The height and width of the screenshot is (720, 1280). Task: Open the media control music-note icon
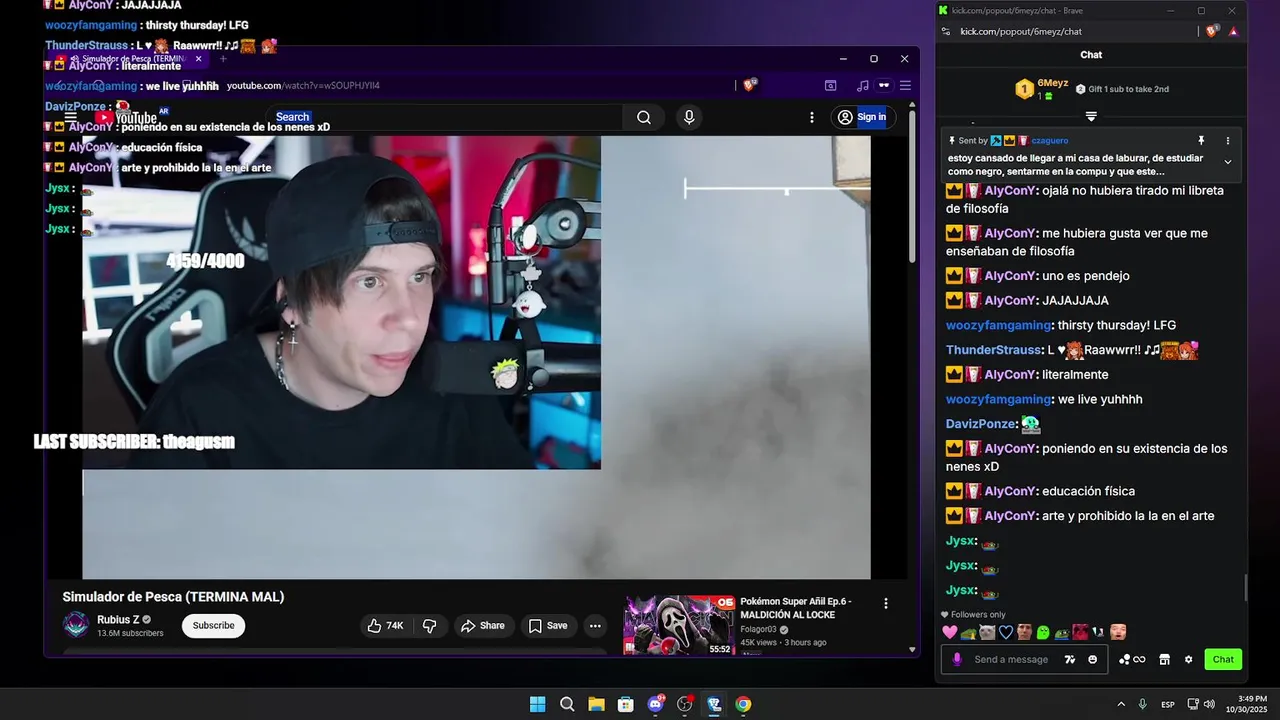[x=862, y=86]
